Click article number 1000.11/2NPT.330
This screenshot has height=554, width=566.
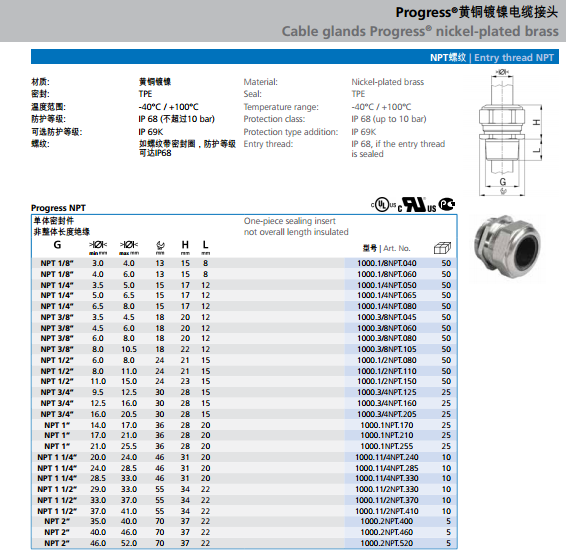click(387, 489)
